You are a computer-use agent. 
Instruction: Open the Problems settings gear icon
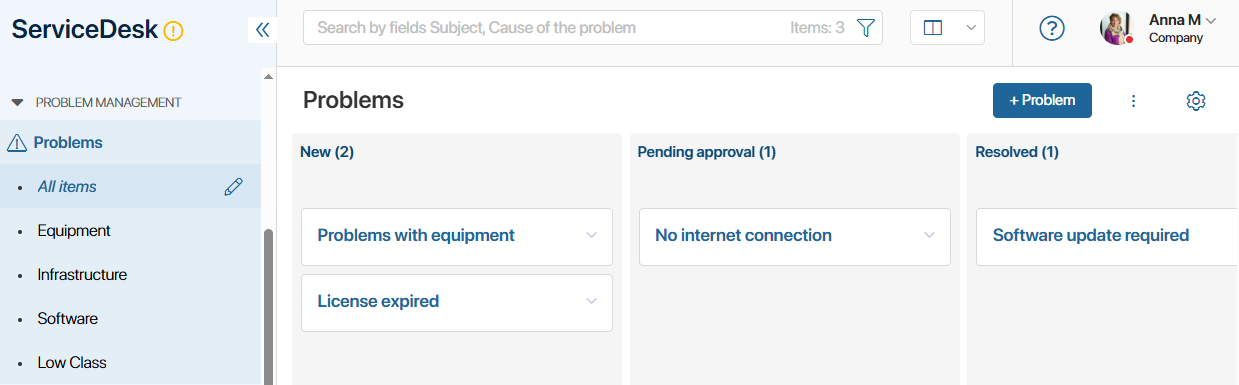coord(1196,100)
